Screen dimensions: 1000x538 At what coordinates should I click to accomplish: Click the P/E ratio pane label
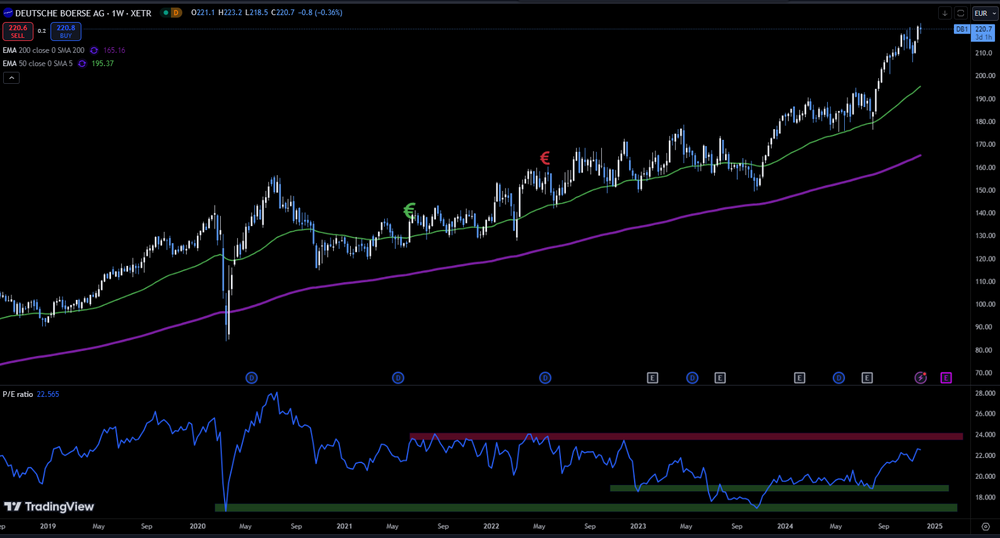[17, 394]
